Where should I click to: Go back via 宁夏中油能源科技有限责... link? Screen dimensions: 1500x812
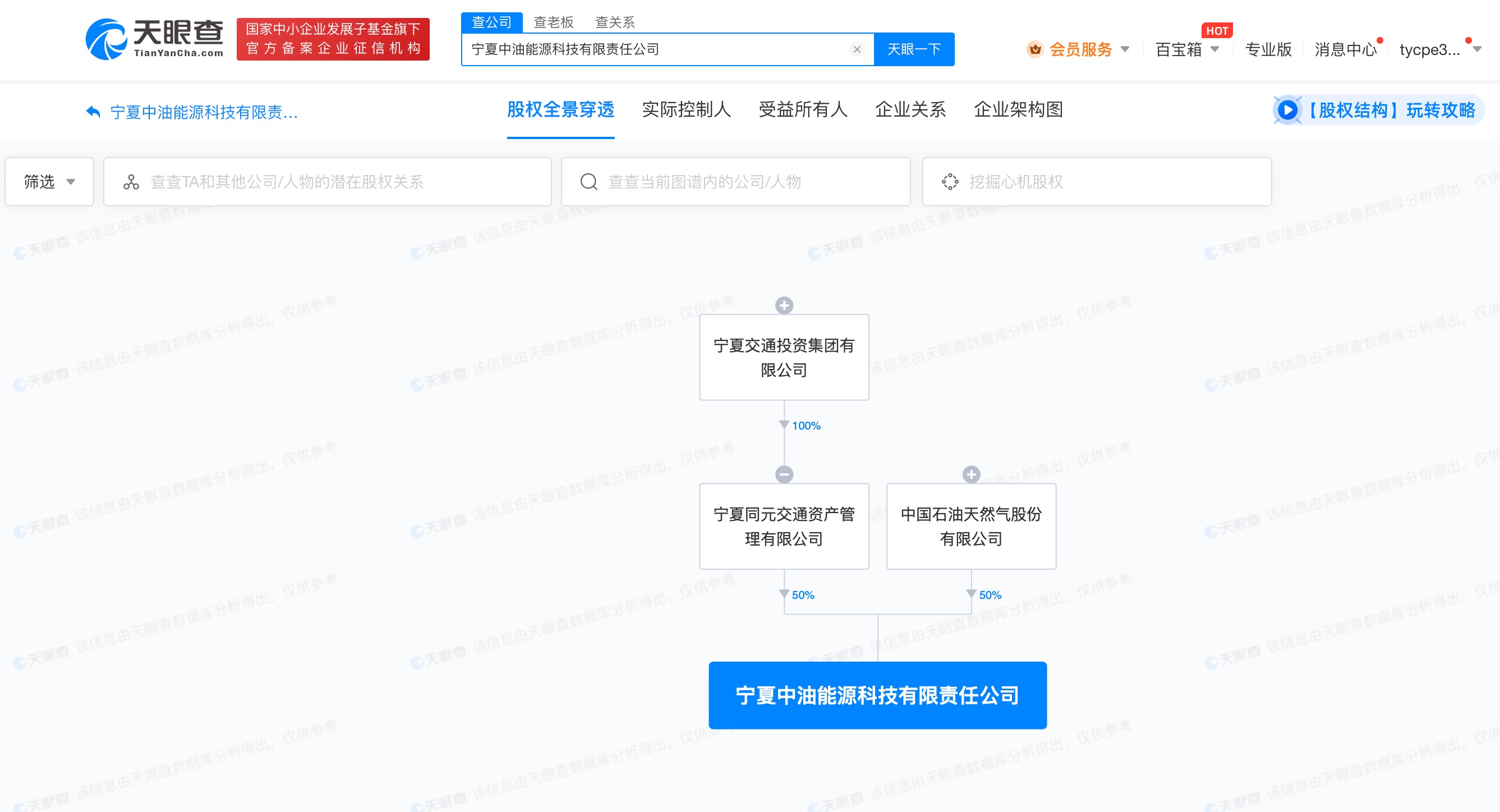pos(204,112)
